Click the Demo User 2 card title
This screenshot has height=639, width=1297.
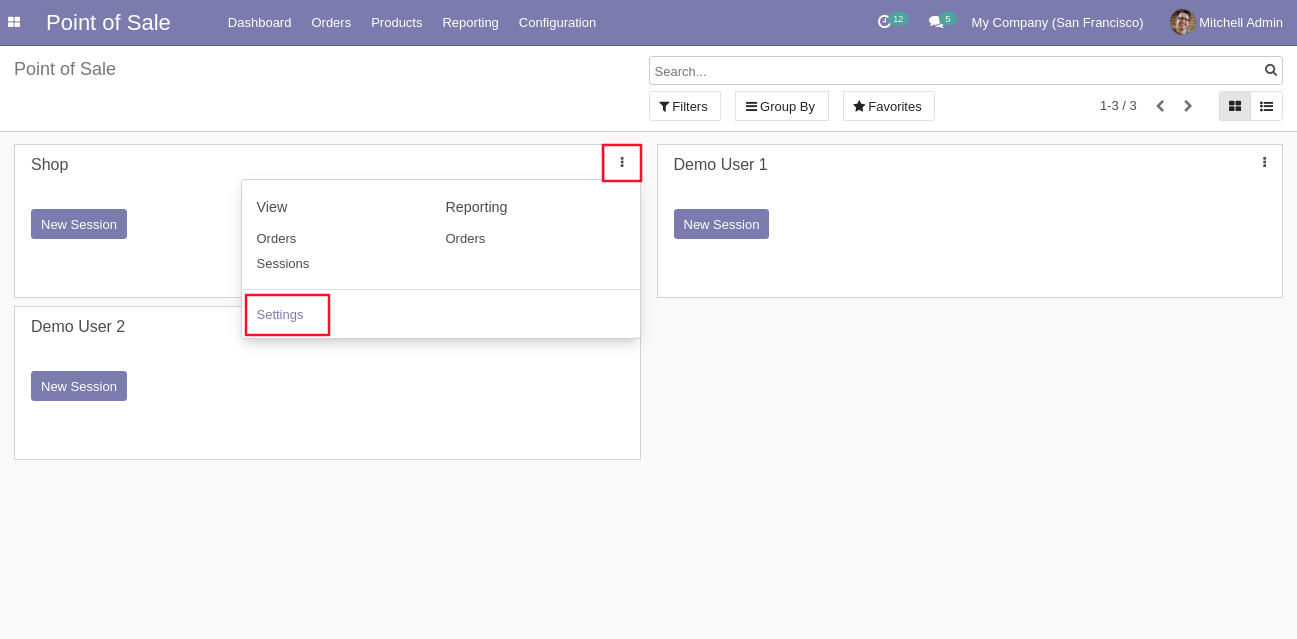coord(78,326)
